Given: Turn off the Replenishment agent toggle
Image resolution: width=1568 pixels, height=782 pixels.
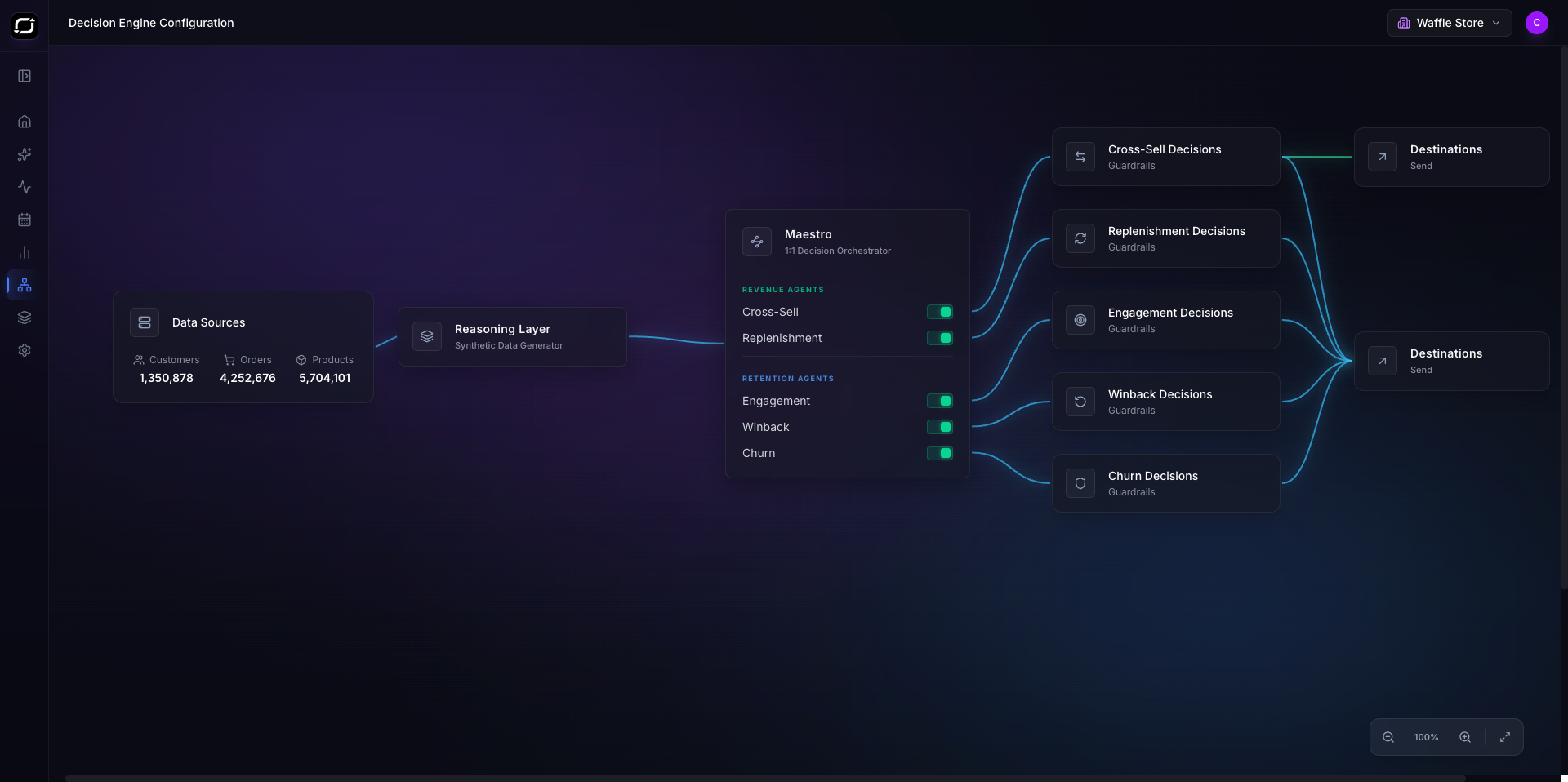Looking at the screenshot, I should [x=939, y=338].
